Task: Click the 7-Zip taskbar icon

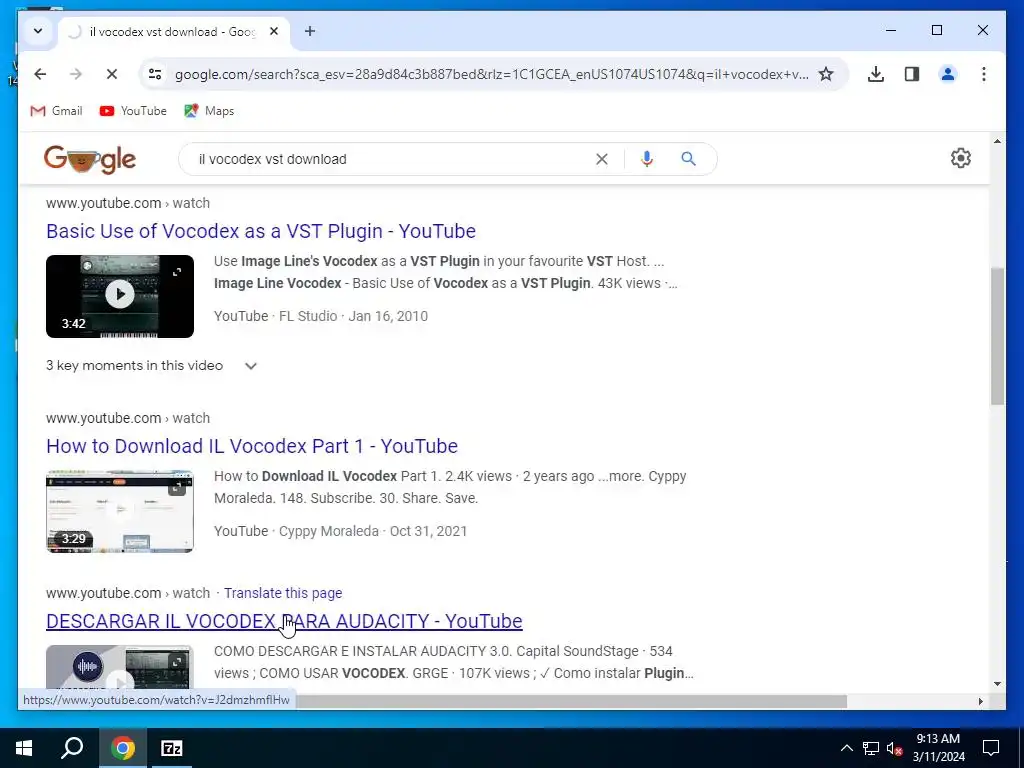Action: [x=172, y=748]
